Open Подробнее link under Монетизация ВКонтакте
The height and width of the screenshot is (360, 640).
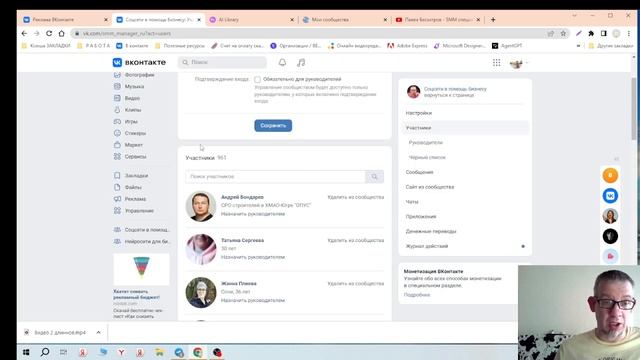pyautogui.click(x=417, y=295)
